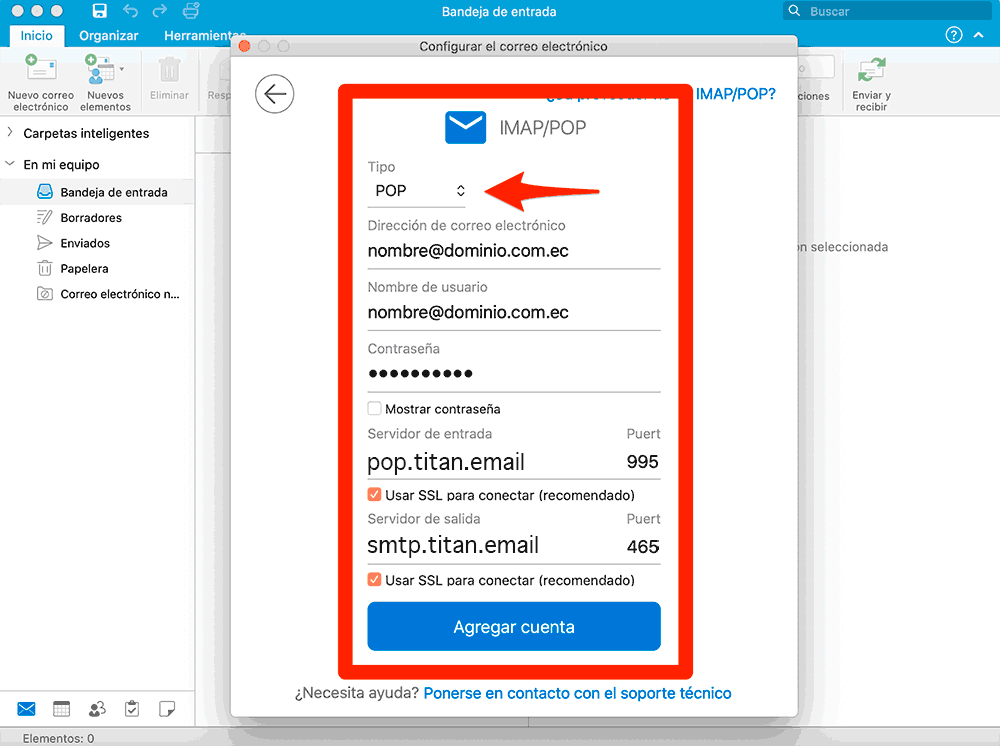Viewport: 1000px width, 746px height.
Task: Open the People contacts view icon
Action: (97, 708)
